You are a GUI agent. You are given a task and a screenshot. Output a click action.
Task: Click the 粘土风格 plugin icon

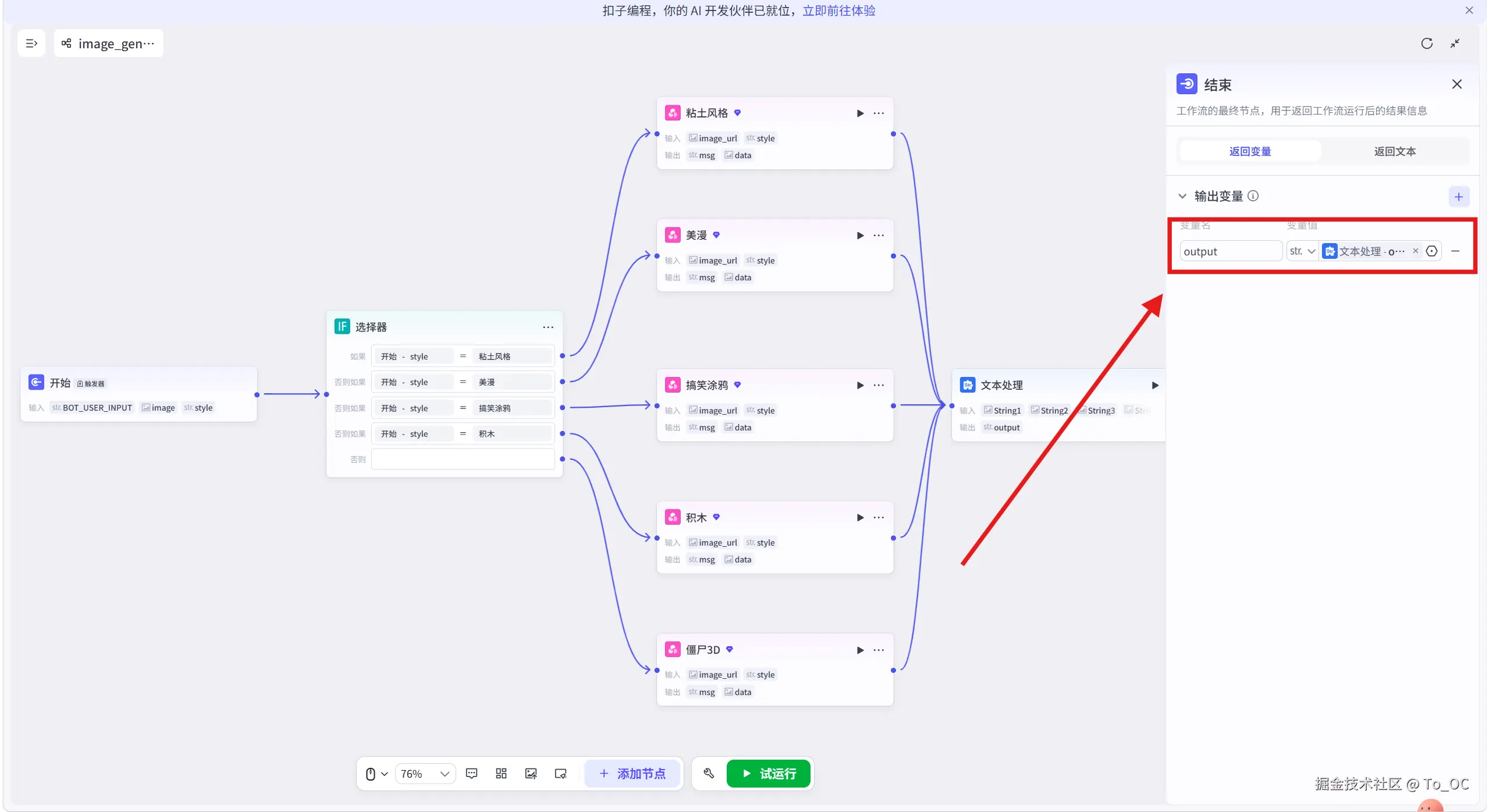pyautogui.click(x=672, y=113)
